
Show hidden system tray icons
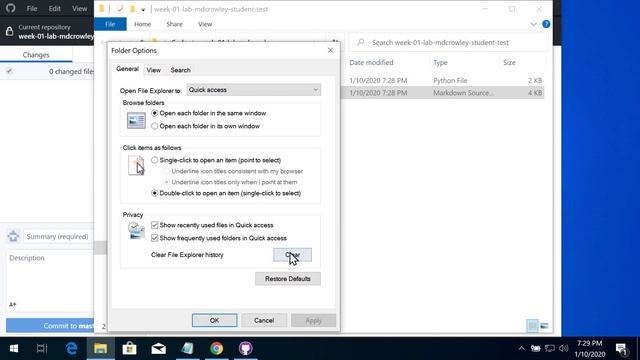pyautogui.click(x=521, y=348)
